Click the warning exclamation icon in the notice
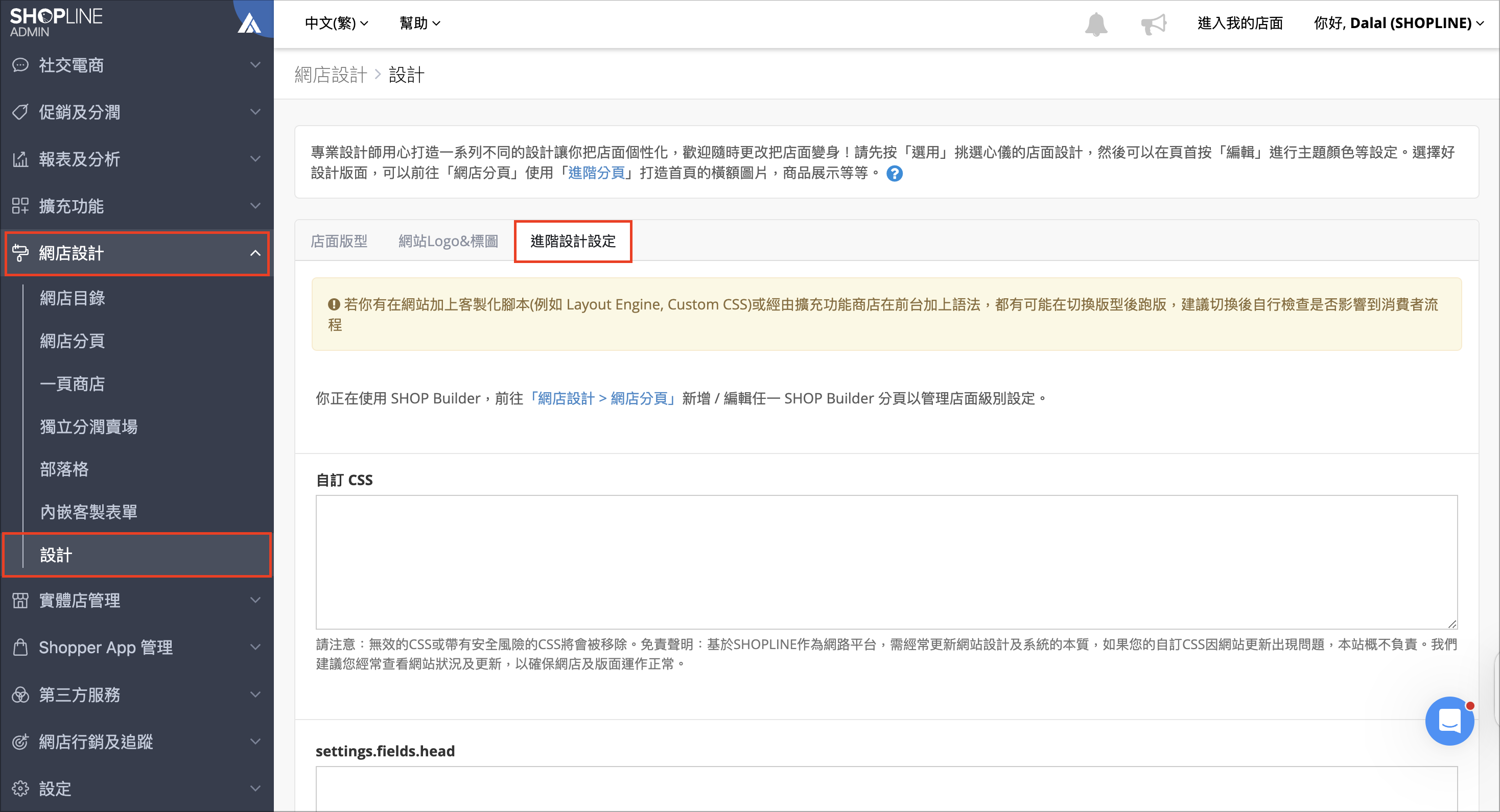This screenshot has height=812, width=1500. (334, 304)
